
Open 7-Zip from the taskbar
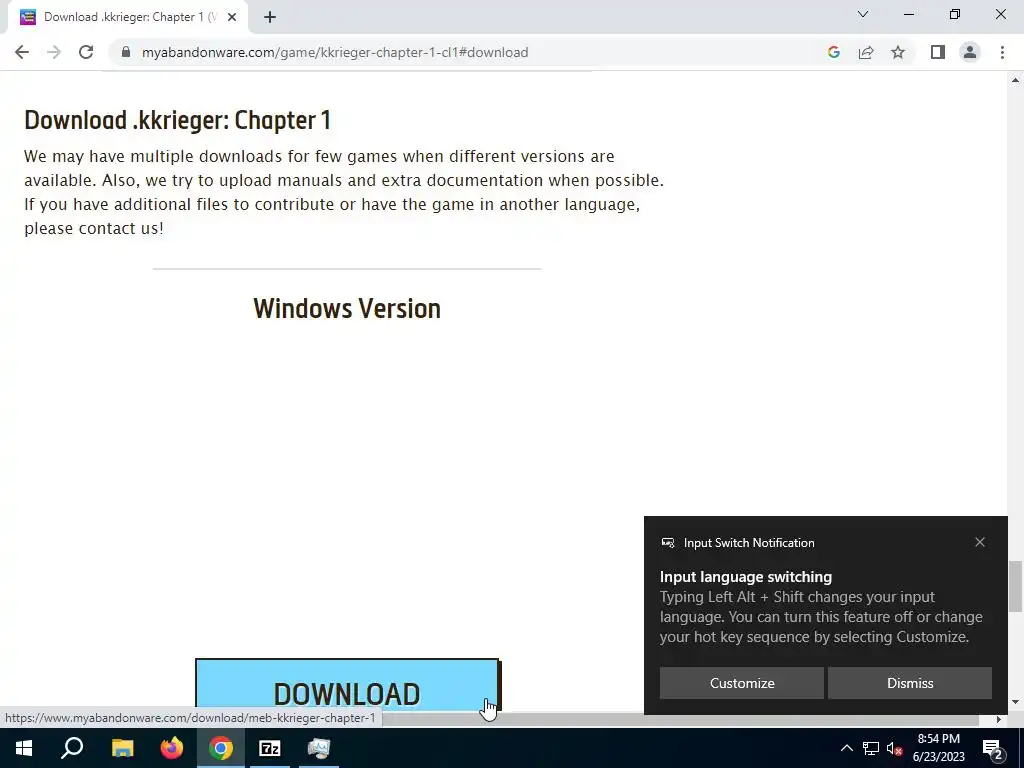pyautogui.click(x=270, y=748)
